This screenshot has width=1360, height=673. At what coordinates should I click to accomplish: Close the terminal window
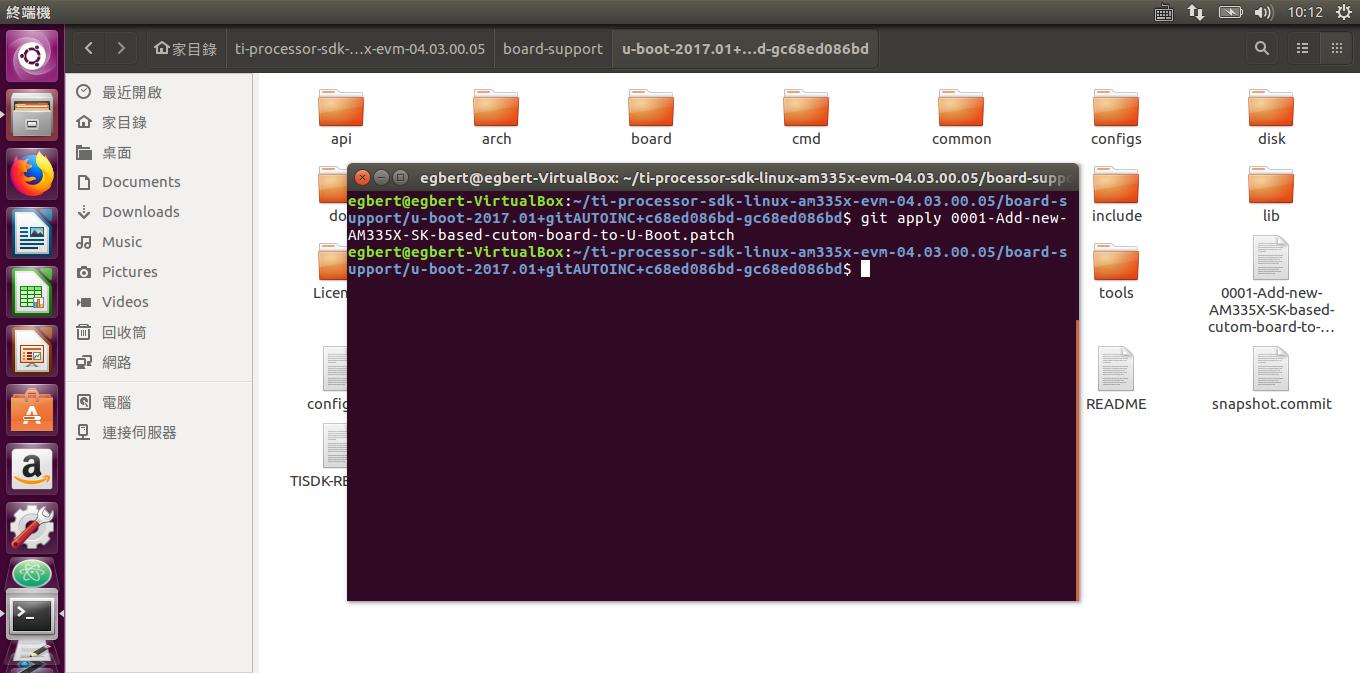point(362,178)
